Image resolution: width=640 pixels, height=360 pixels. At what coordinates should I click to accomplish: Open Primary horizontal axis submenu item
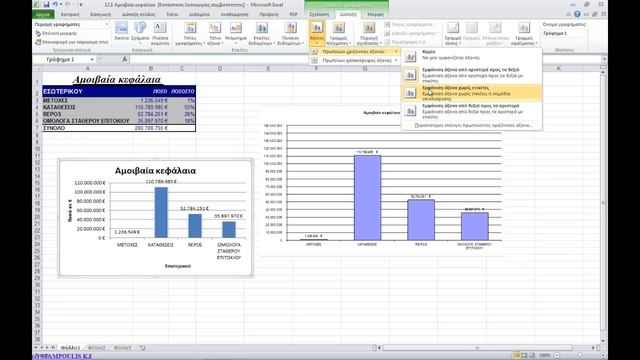(354, 52)
